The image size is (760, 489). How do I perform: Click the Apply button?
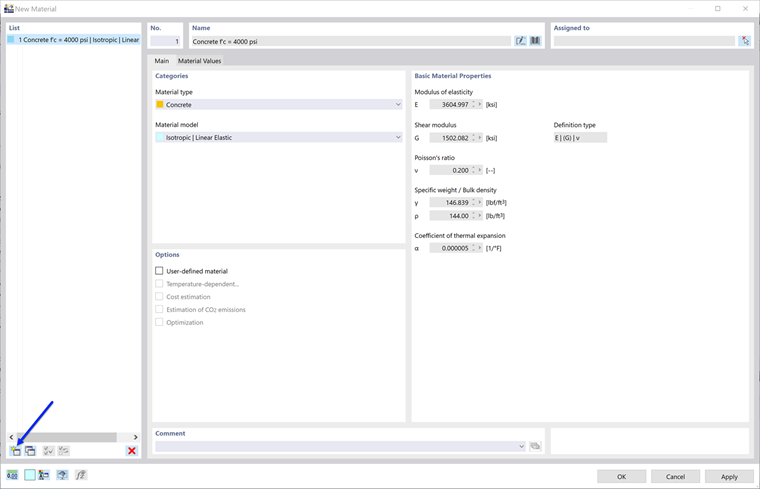[729, 477]
